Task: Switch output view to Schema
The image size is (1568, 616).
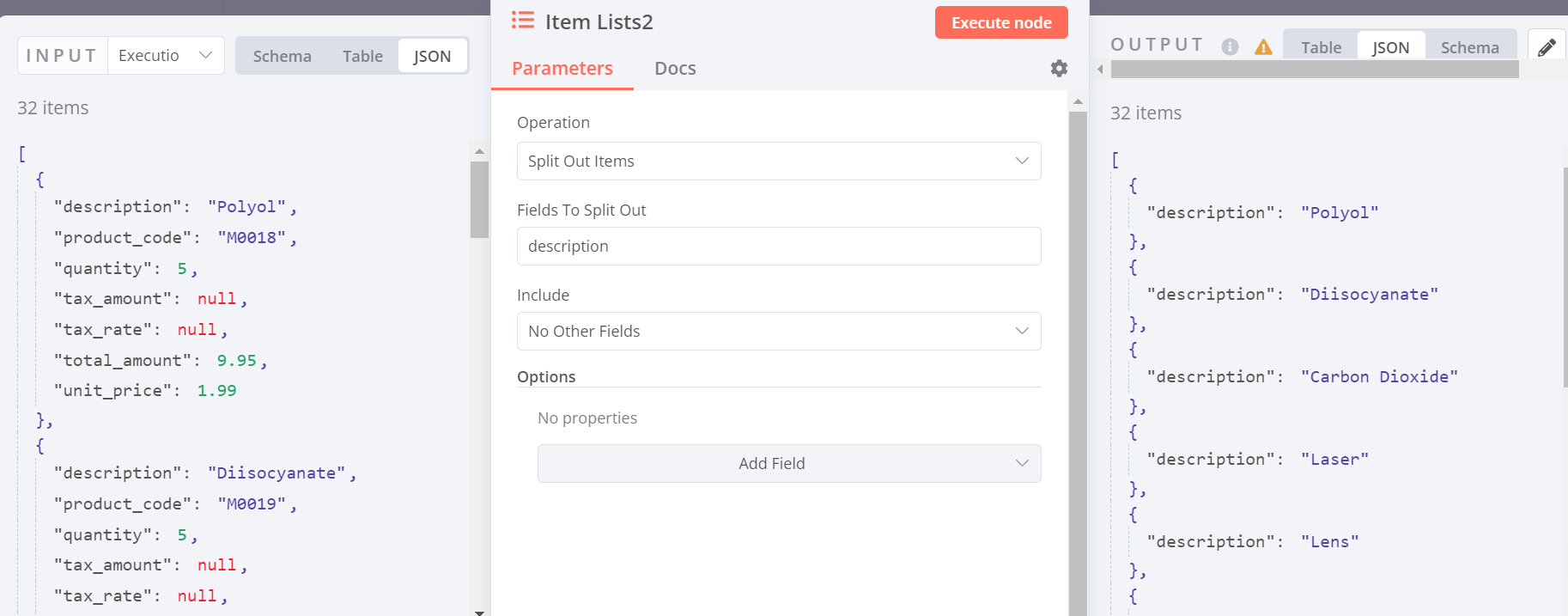Action: tap(1469, 47)
